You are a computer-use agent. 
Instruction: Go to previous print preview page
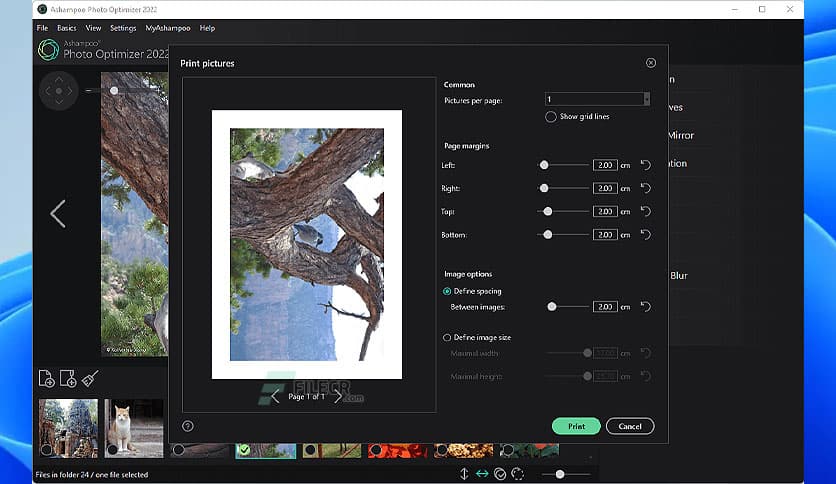(275, 396)
